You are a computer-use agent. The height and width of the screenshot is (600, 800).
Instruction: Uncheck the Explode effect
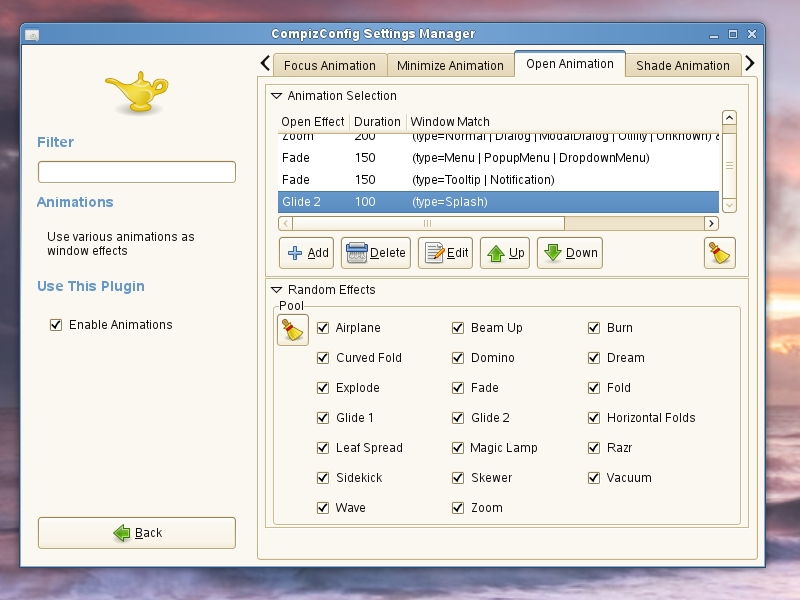click(x=323, y=388)
